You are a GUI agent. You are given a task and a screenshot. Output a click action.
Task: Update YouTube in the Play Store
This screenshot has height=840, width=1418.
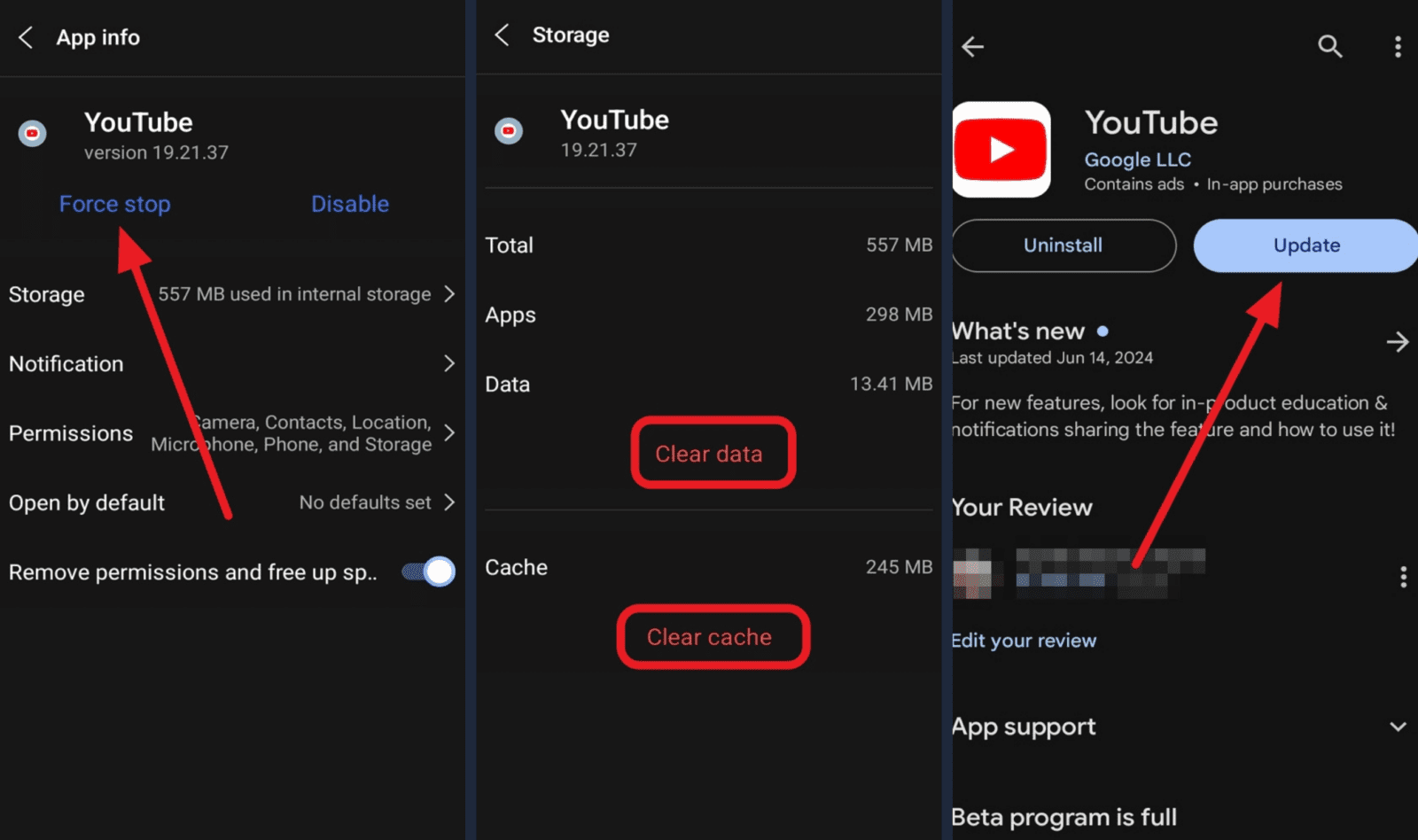click(1306, 245)
